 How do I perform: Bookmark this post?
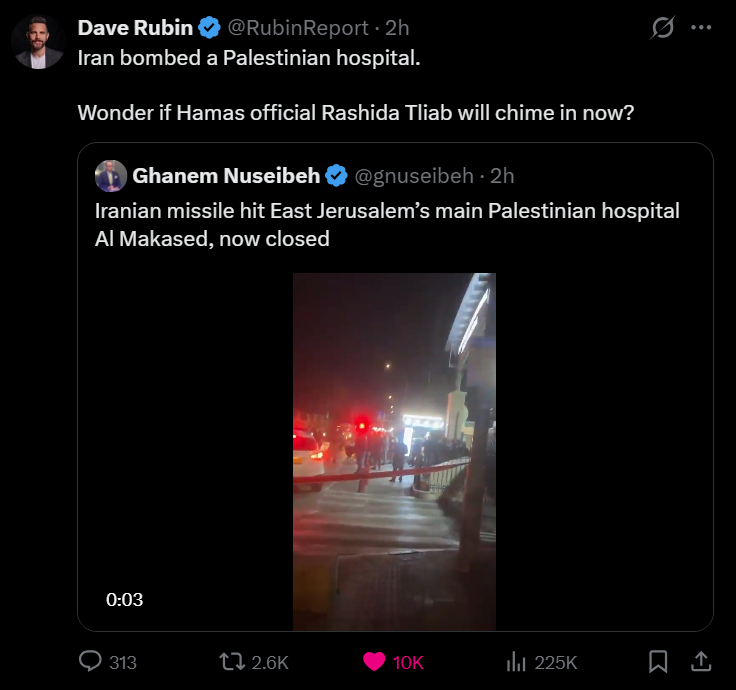tap(658, 662)
